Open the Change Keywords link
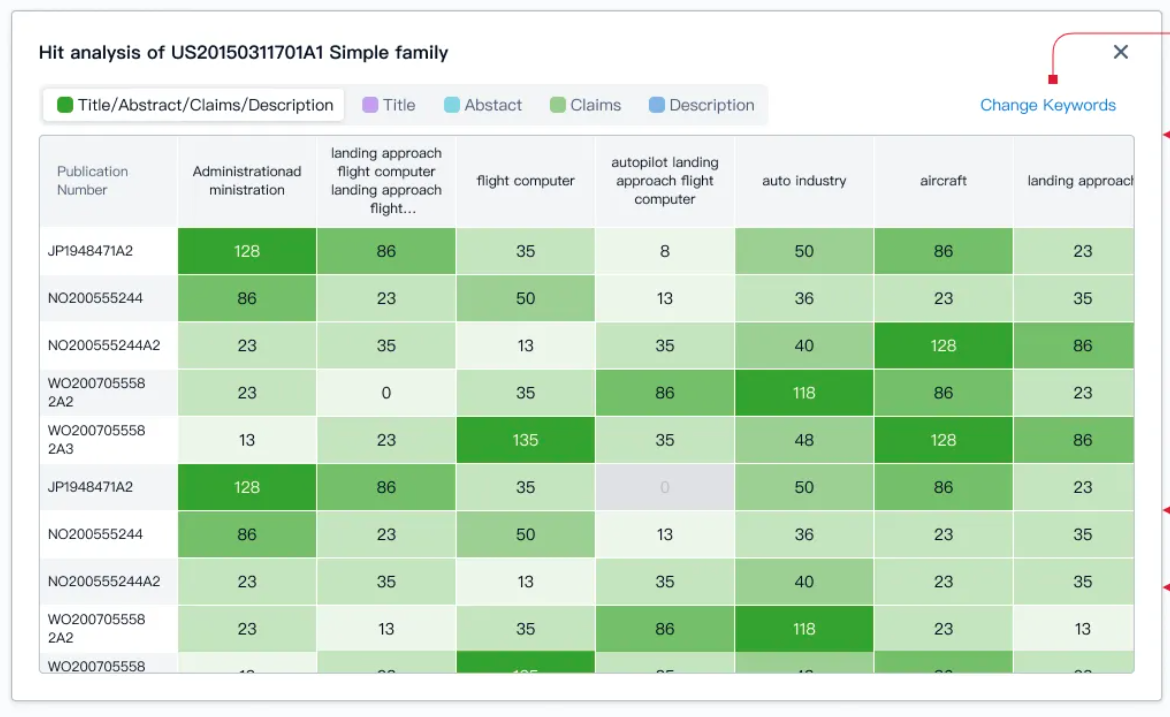Screen dimensions: 1170x717 click(x=1047, y=104)
